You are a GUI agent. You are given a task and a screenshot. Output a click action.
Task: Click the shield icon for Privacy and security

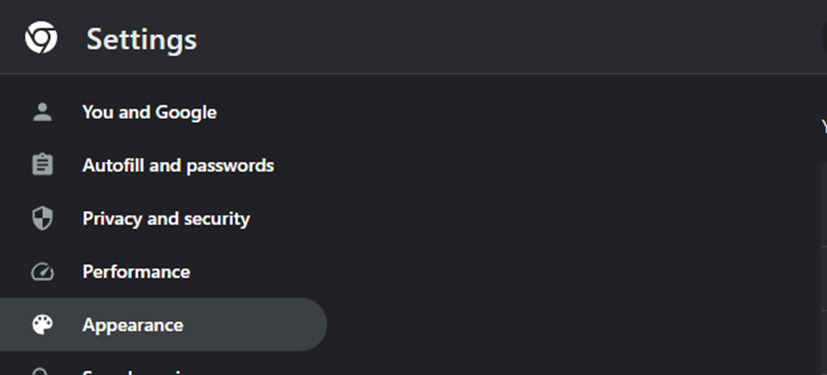[42, 218]
